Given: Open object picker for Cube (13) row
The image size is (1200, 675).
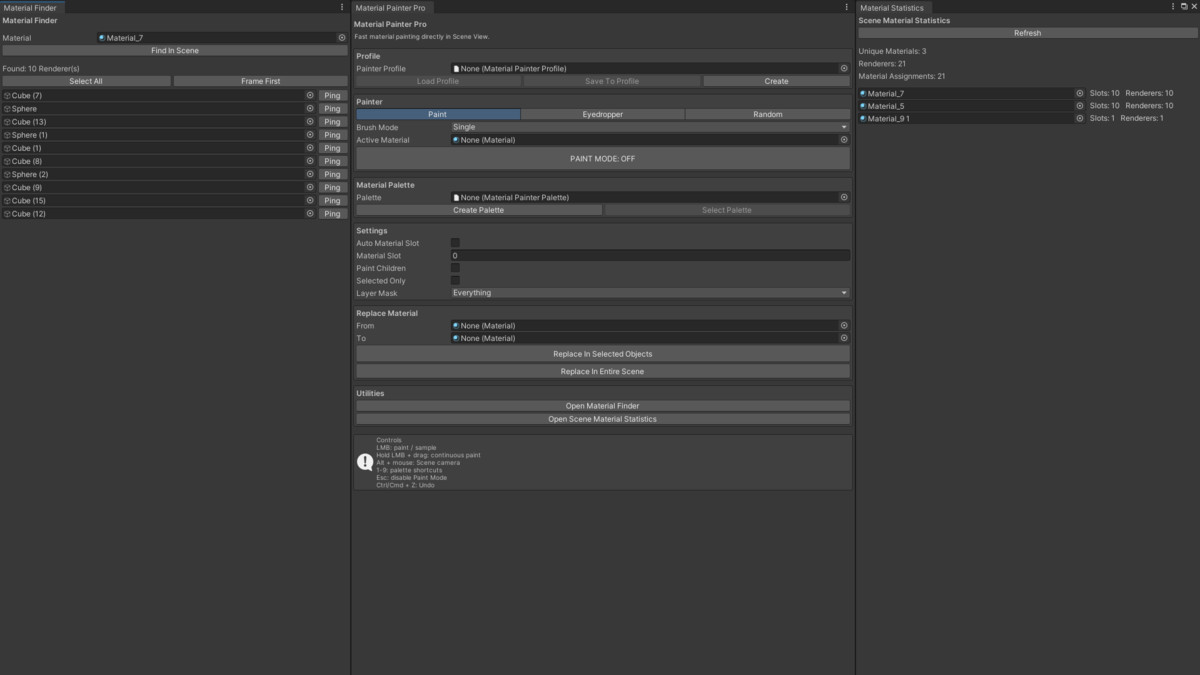Looking at the screenshot, I should [310, 122].
